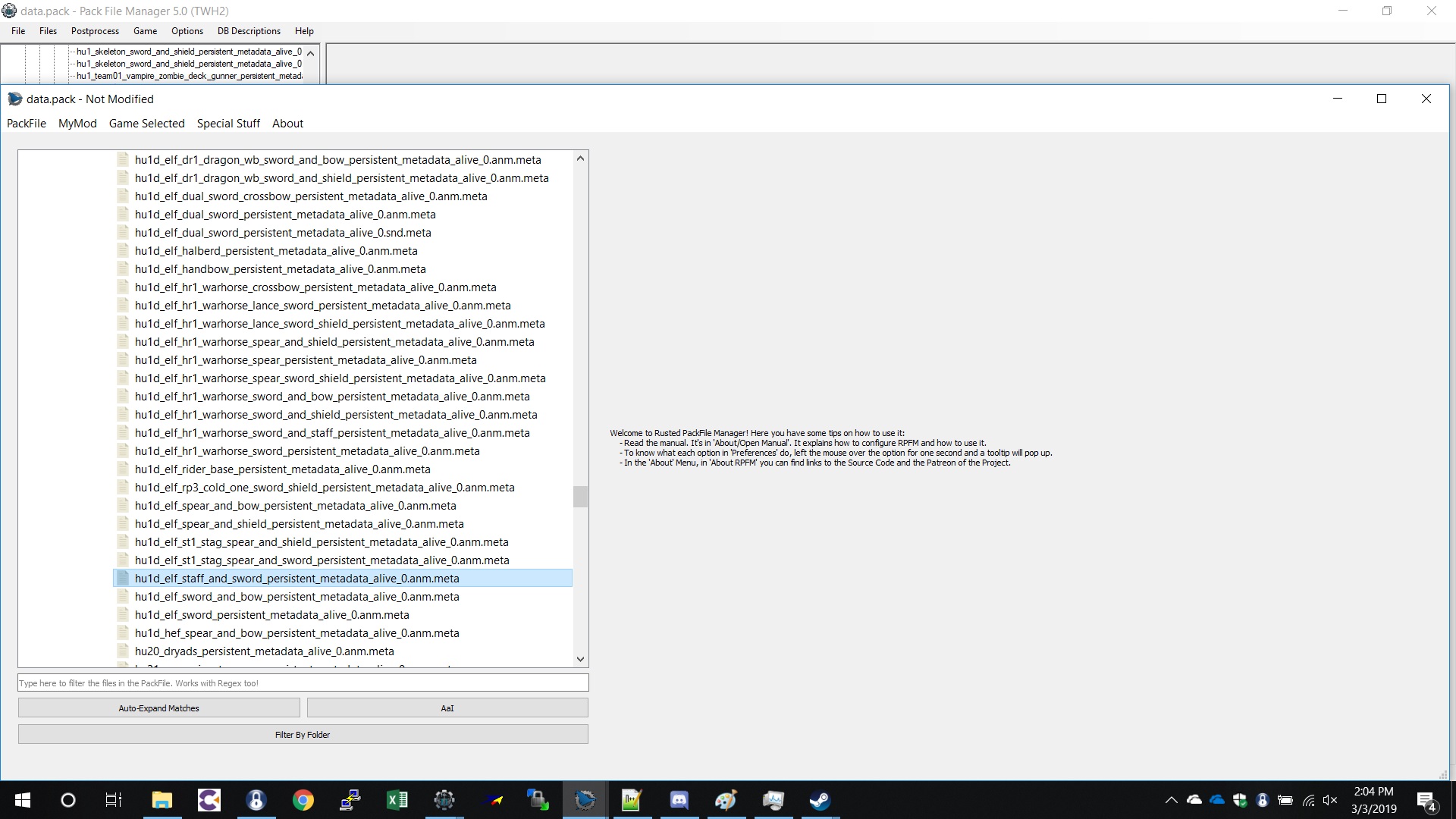Open the MyMod menu
This screenshot has width=1456, height=819.
77,124
